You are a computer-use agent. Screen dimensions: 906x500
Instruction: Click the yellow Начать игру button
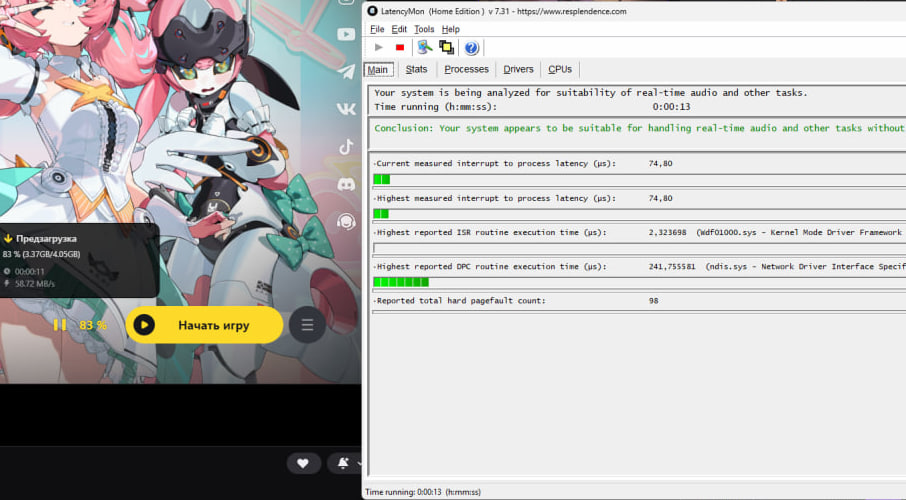pos(205,325)
